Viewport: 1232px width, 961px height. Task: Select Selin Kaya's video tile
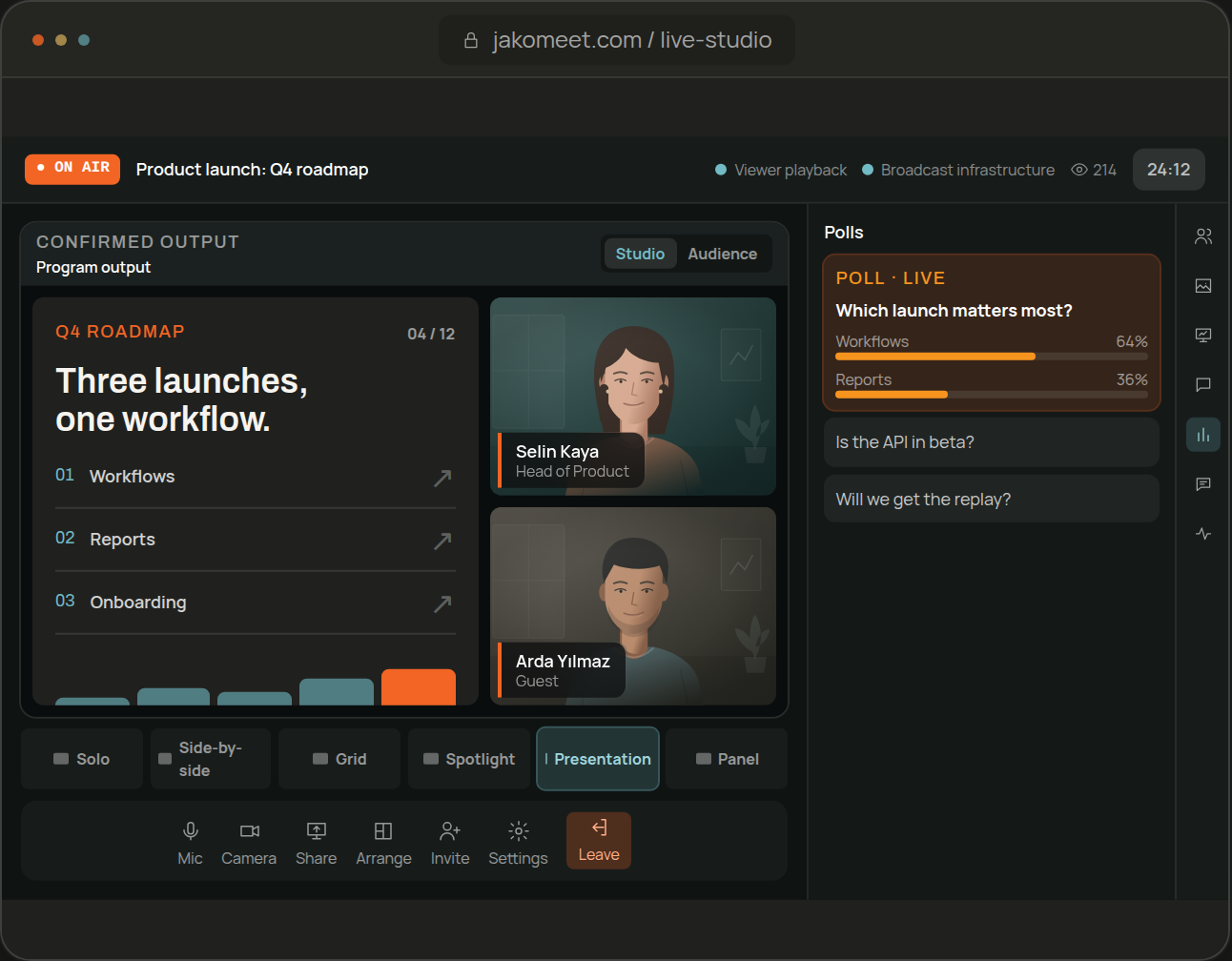(633, 397)
